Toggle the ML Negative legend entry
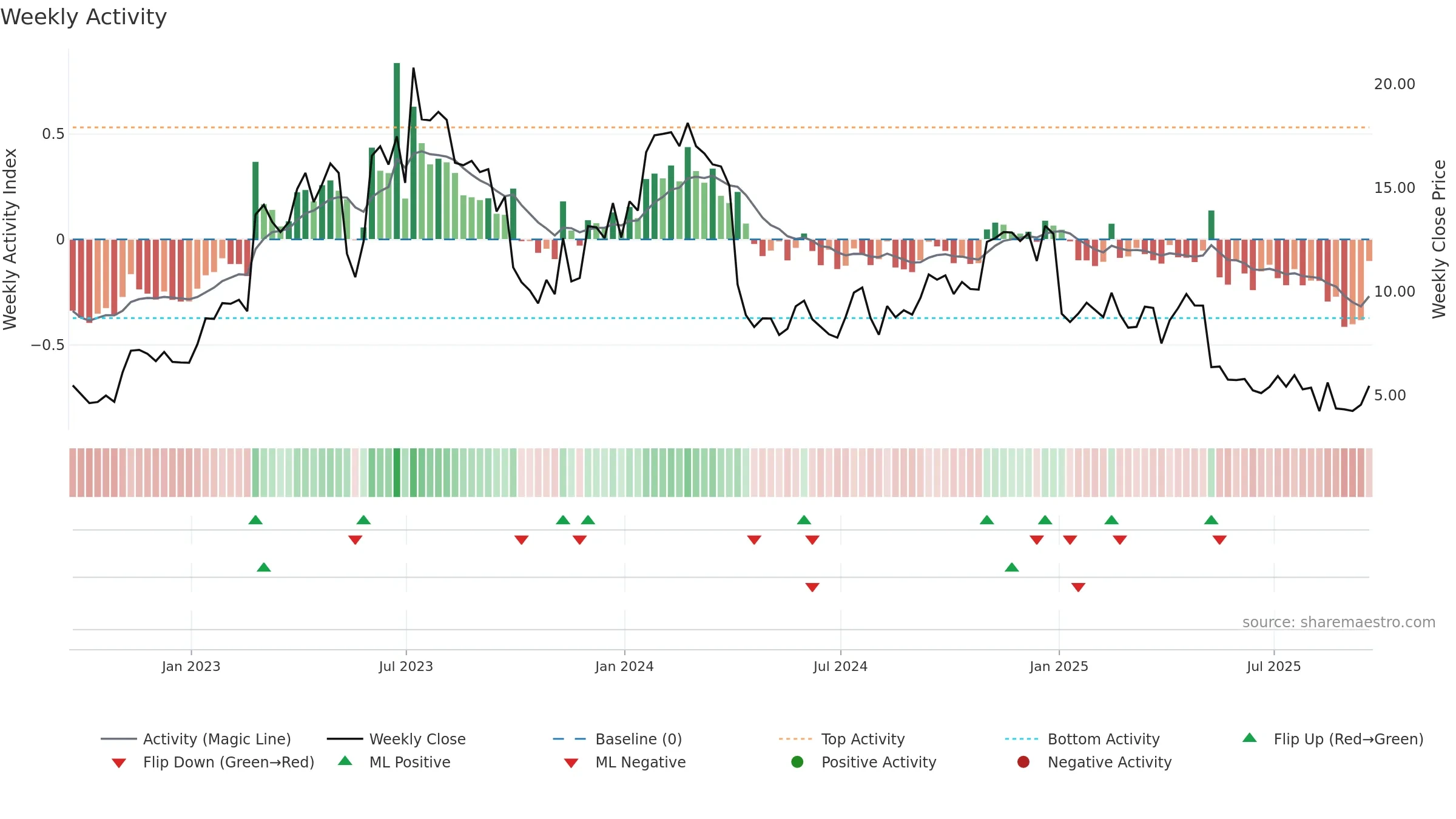 click(625, 762)
